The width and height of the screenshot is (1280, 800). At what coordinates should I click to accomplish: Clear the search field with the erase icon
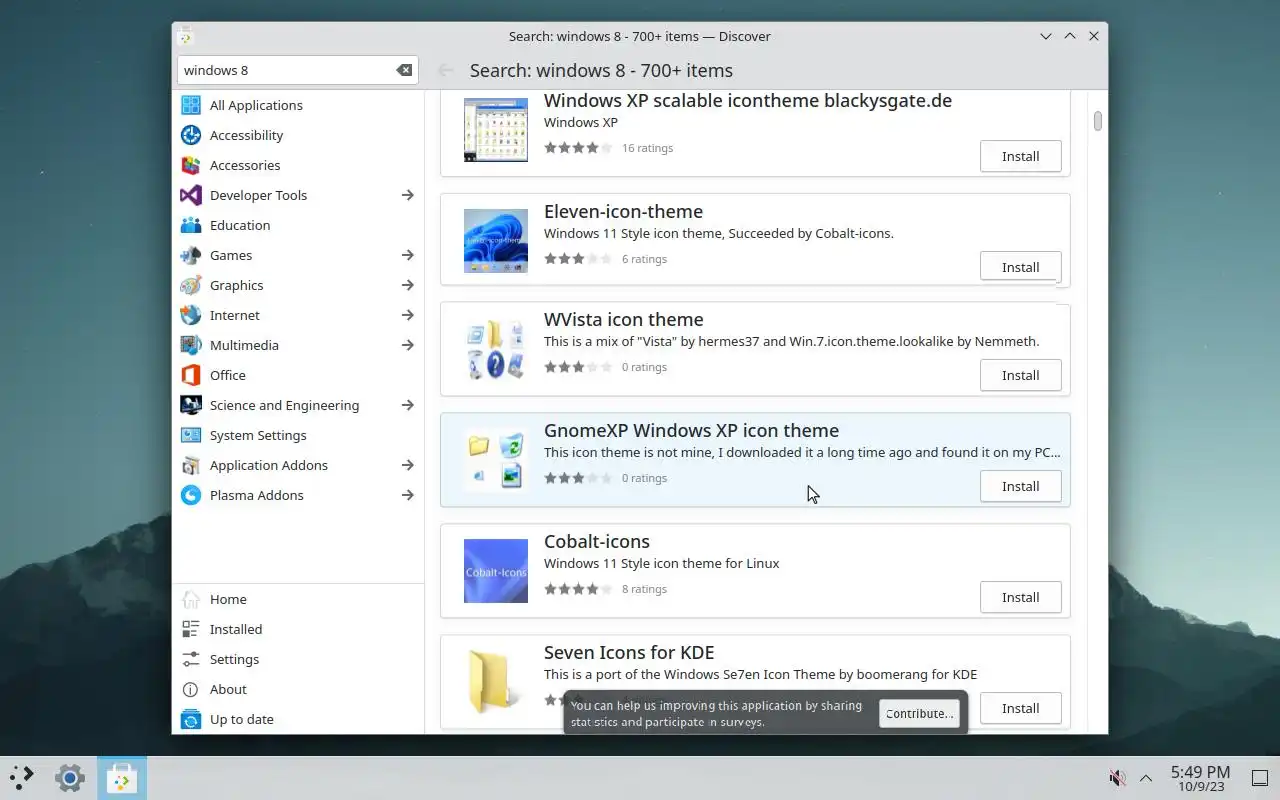[404, 70]
